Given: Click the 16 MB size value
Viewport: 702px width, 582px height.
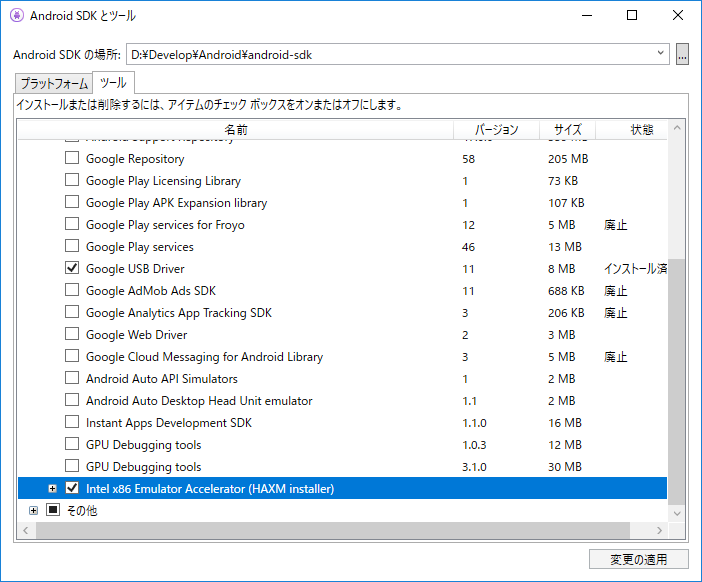Looking at the screenshot, I should tap(565, 423).
